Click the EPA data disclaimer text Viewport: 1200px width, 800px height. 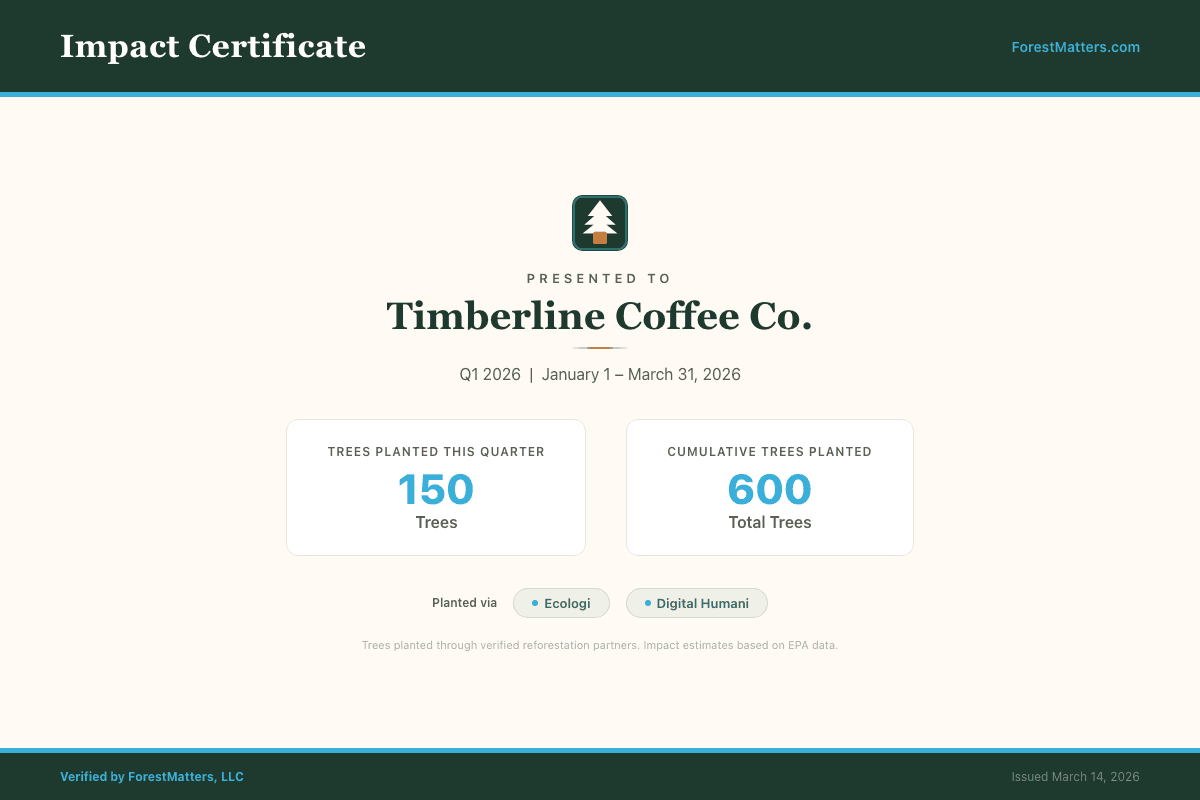(600, 645)
